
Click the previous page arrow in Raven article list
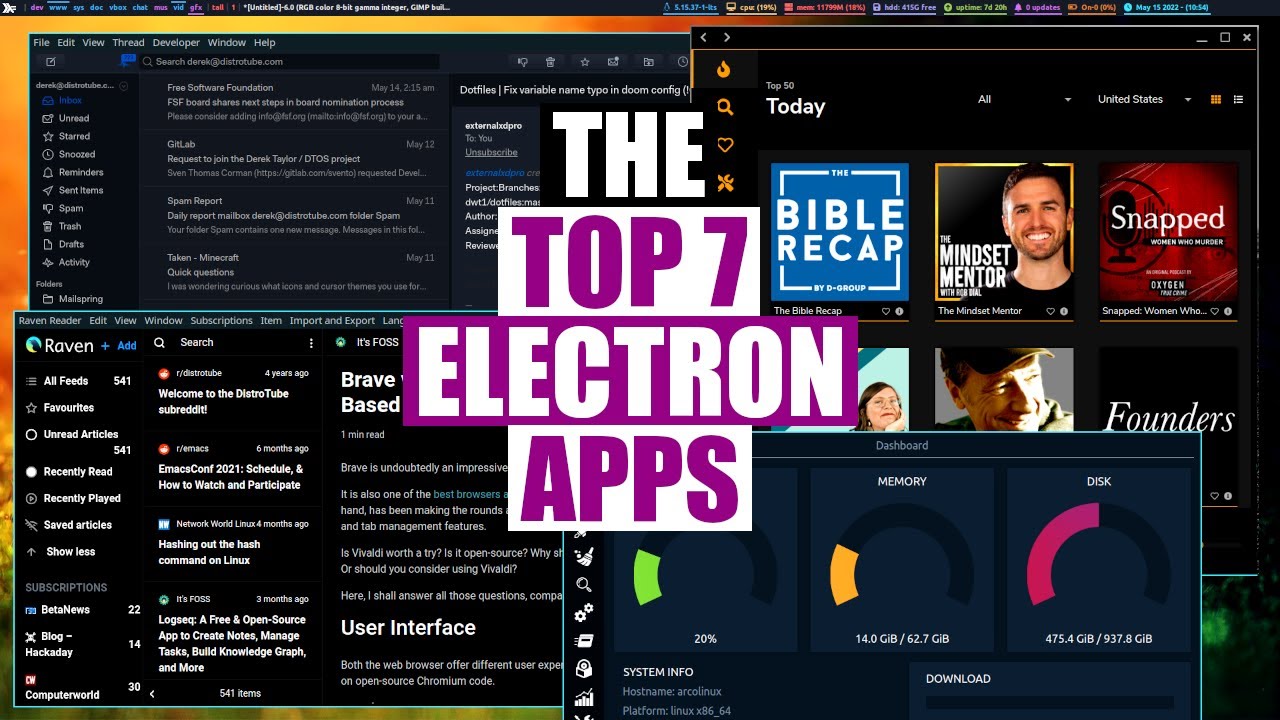tap(152, 693)
